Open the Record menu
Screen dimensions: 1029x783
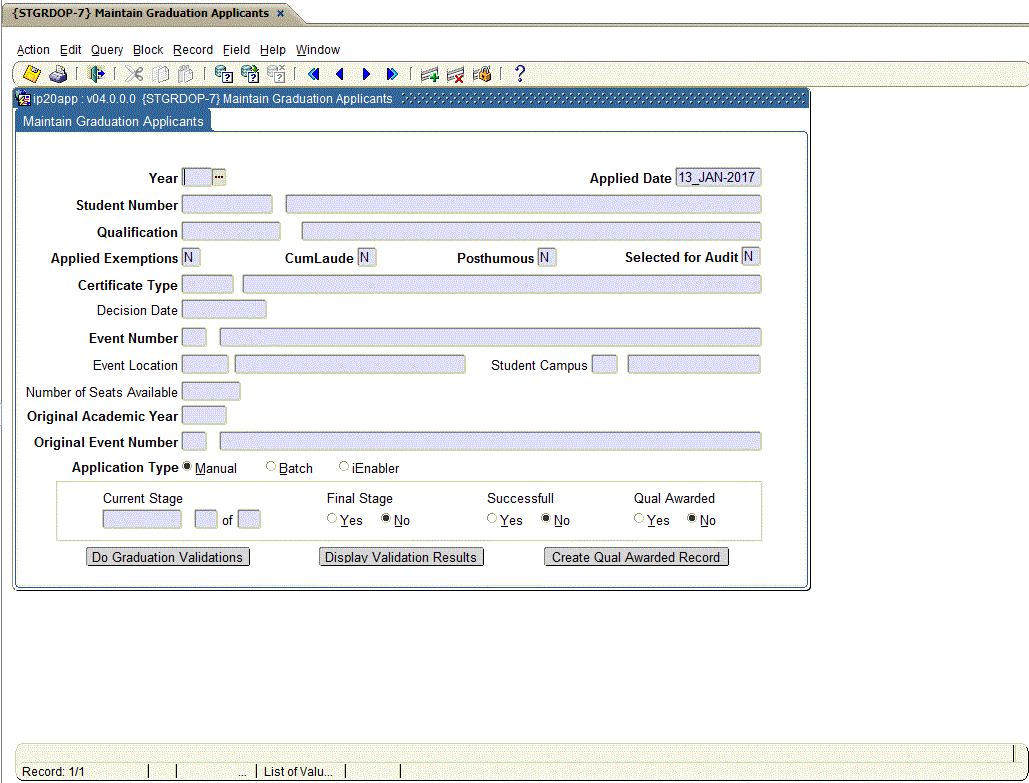tap(192, 49)
